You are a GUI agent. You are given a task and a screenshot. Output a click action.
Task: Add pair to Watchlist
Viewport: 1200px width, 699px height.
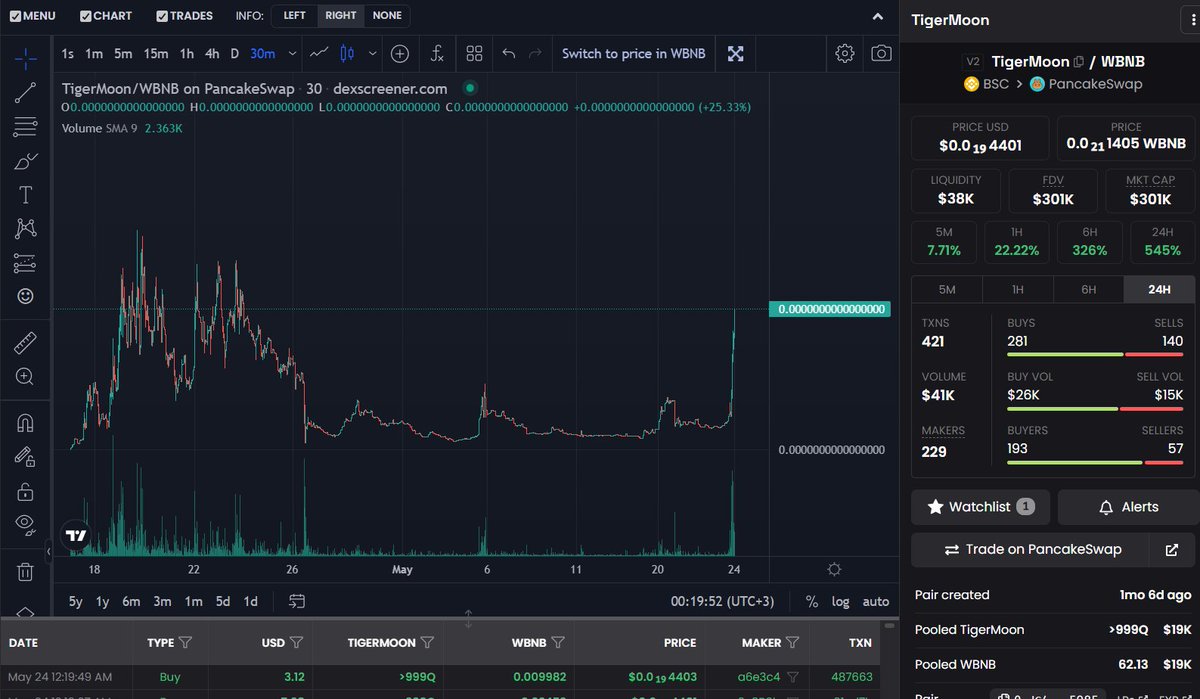tap(980, 507)
